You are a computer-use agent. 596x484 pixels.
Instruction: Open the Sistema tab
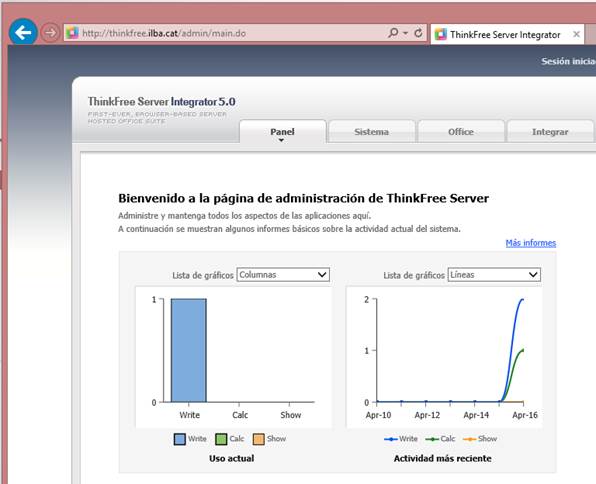[371, 132]
